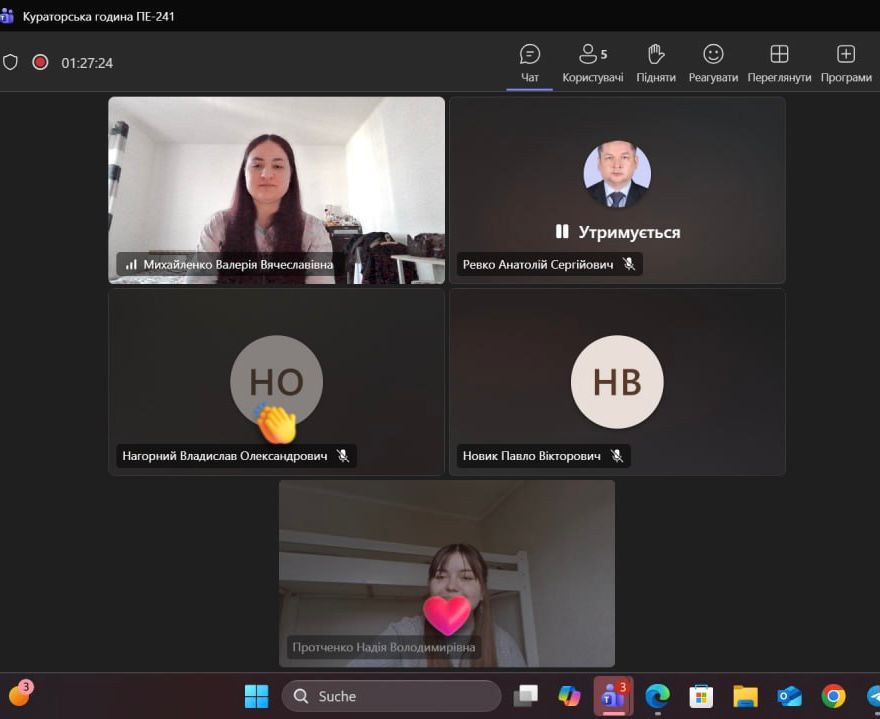The image size is (880, 719).
Task: Open the Чат (Chat) panel
Action: pyautogui.click(x=529, y=63)
